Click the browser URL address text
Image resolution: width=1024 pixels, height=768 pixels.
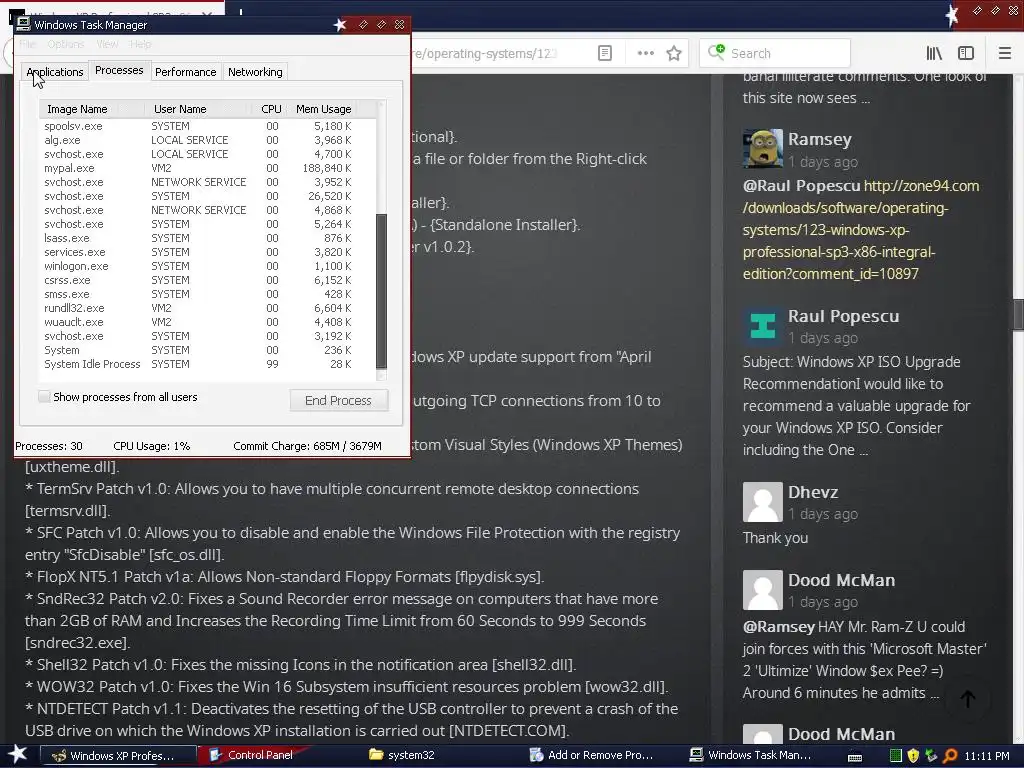click(482, 54)
